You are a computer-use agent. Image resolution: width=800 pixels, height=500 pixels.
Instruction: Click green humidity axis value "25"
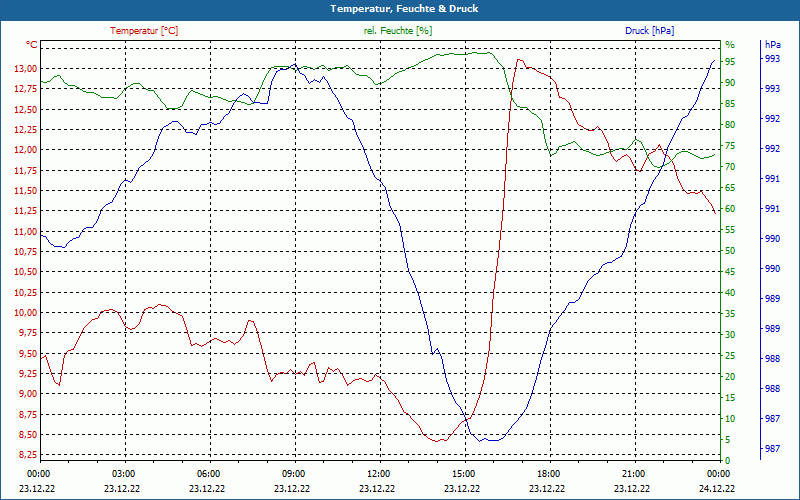pos(730,356)
